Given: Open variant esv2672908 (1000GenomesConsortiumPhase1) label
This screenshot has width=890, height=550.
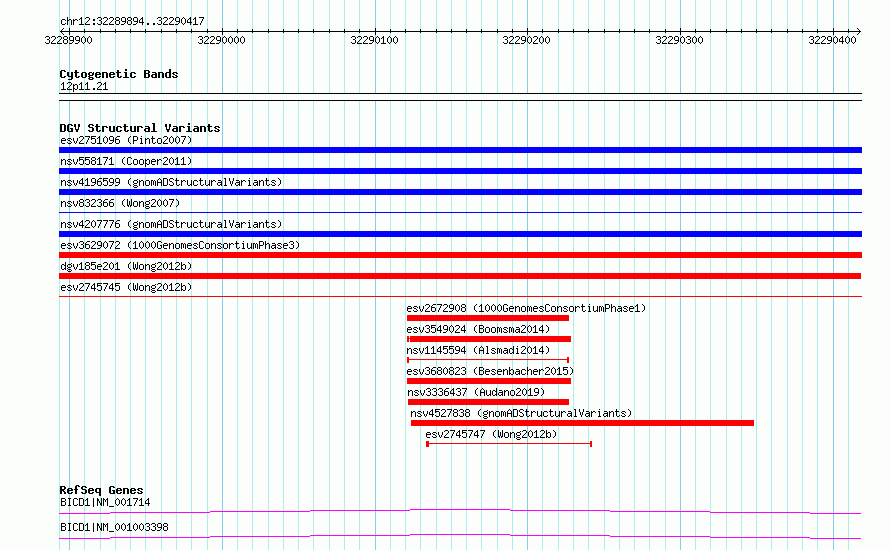Looking at the screenshot, I should (x=526, y=308).
